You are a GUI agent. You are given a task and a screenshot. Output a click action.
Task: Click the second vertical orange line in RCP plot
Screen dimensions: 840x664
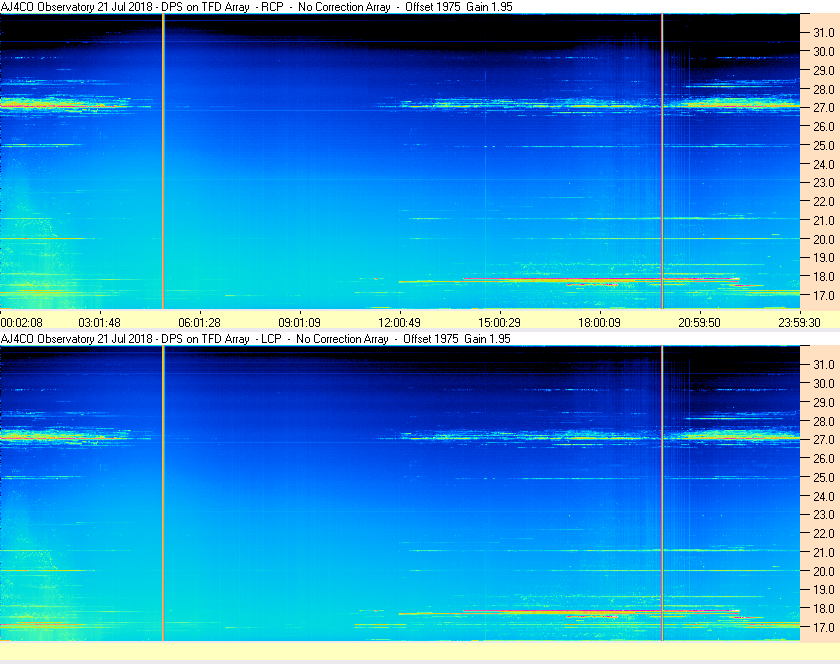(662, 161)
